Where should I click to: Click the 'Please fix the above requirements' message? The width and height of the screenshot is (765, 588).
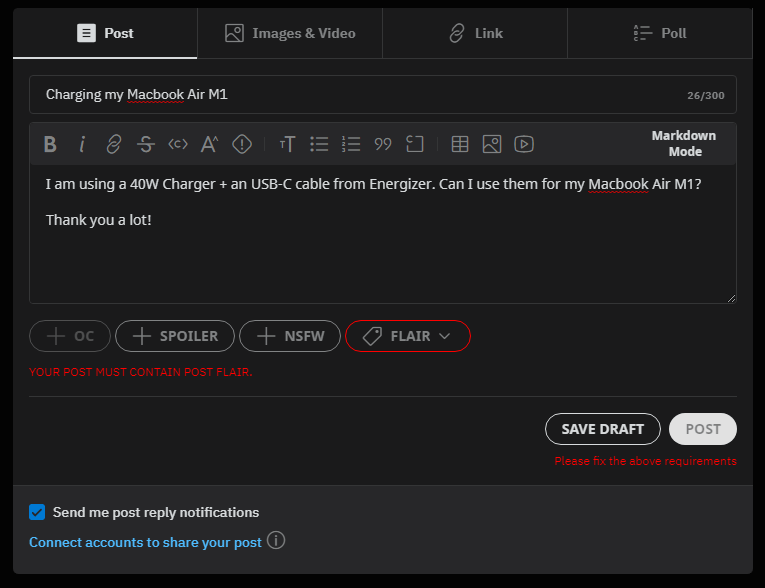click(645, 461)
